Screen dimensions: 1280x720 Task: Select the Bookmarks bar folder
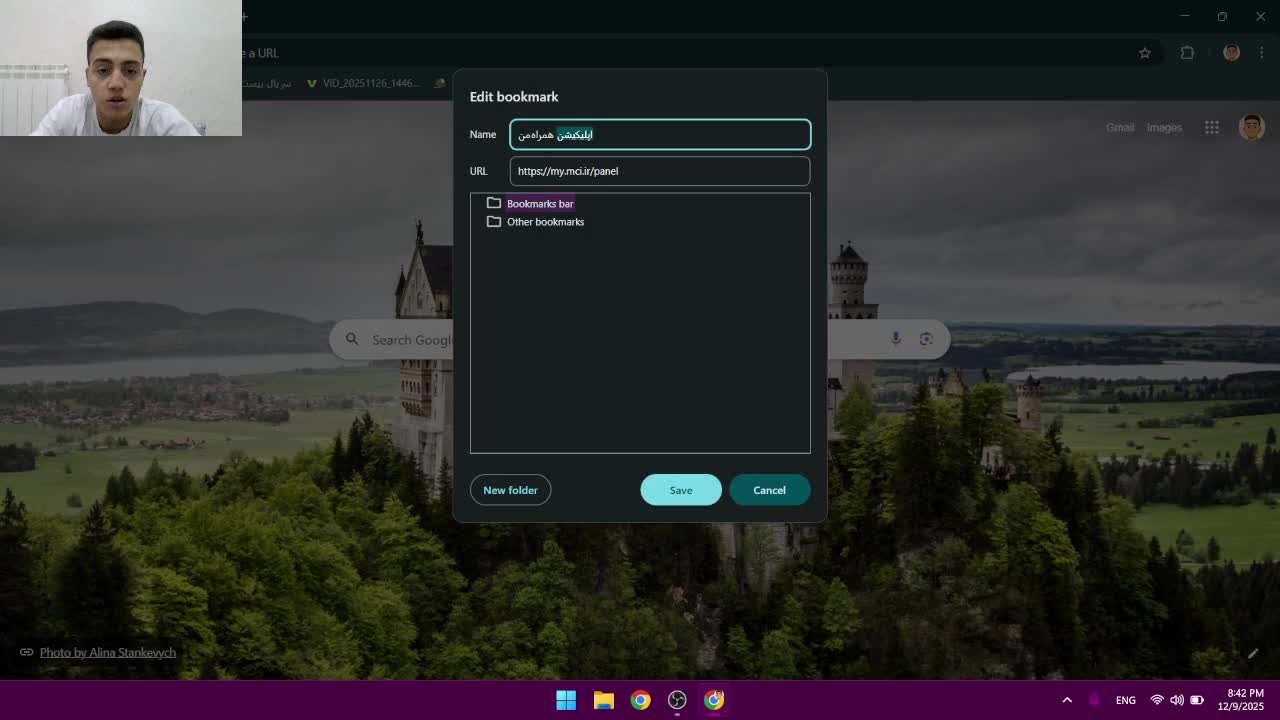click(x=539, y=204)
